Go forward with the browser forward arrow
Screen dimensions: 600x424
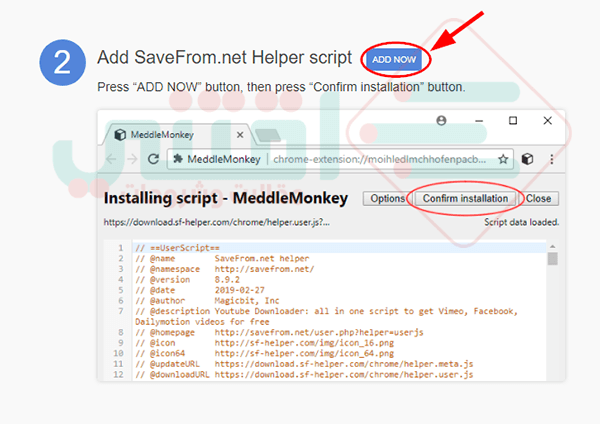tap(132, 159)
